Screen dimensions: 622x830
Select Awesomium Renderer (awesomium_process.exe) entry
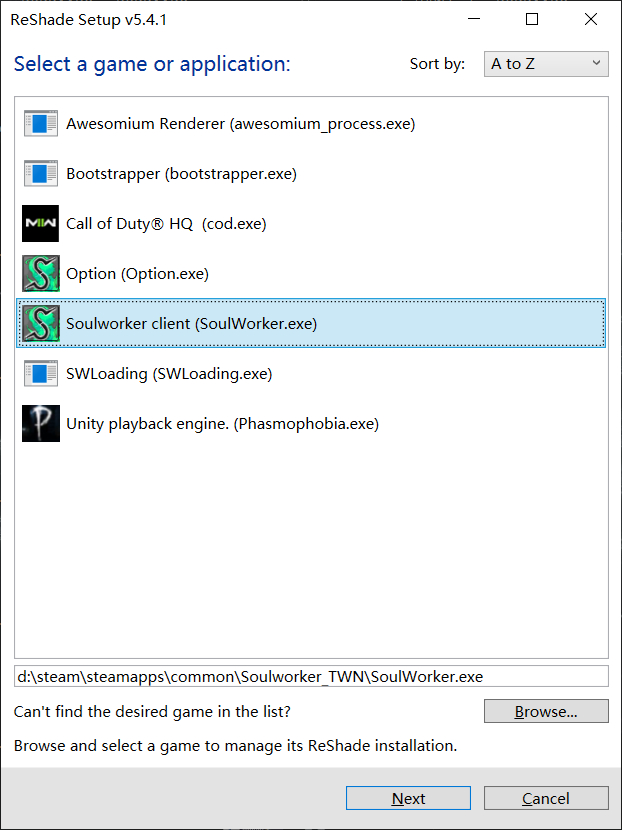[x=240, y=124]
